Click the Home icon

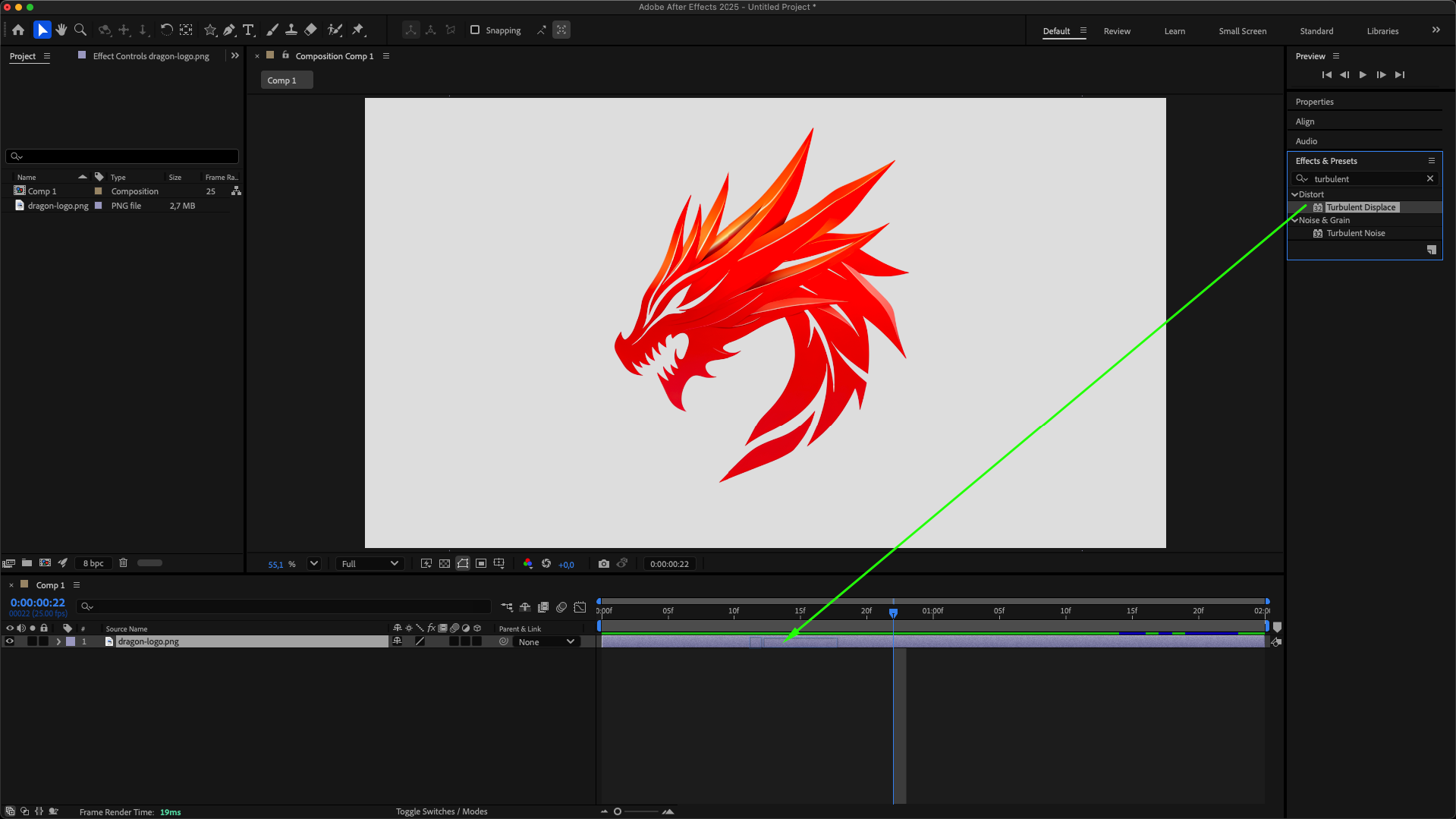(x=18, y=30)
